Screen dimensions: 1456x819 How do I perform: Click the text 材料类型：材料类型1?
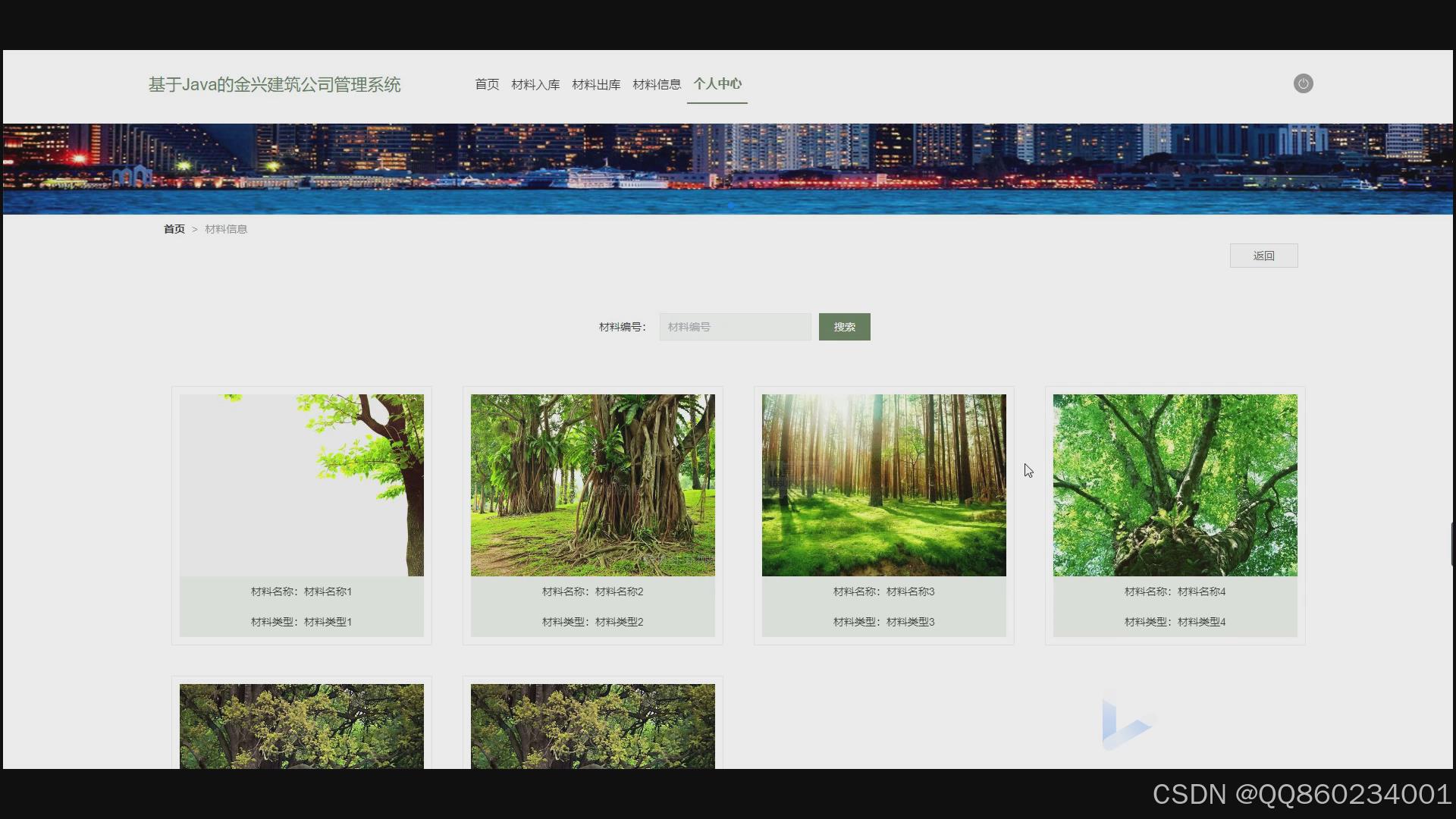pyautogui.click(x=302, y=622)
